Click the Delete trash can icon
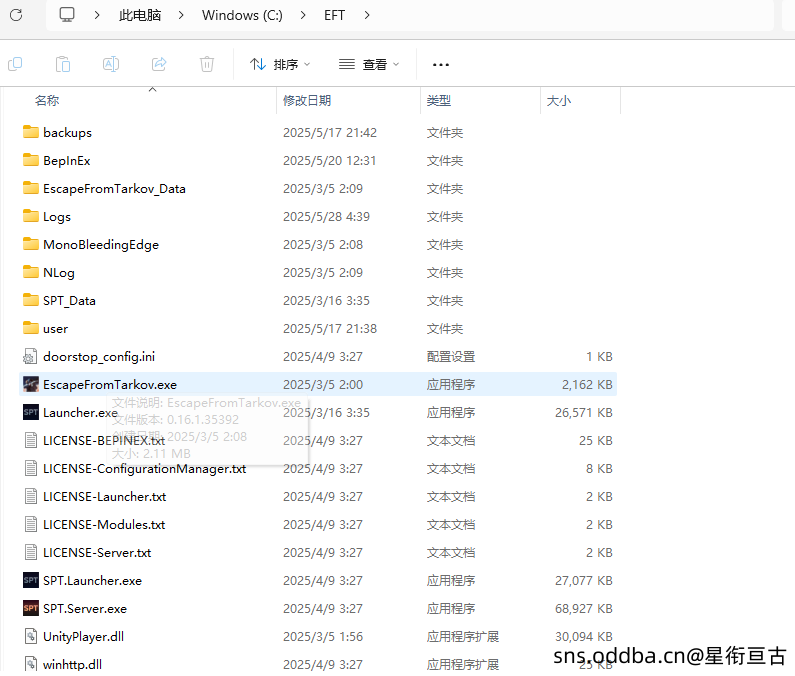This screenshot has height=676, width=795. click(x=207, y=64)
